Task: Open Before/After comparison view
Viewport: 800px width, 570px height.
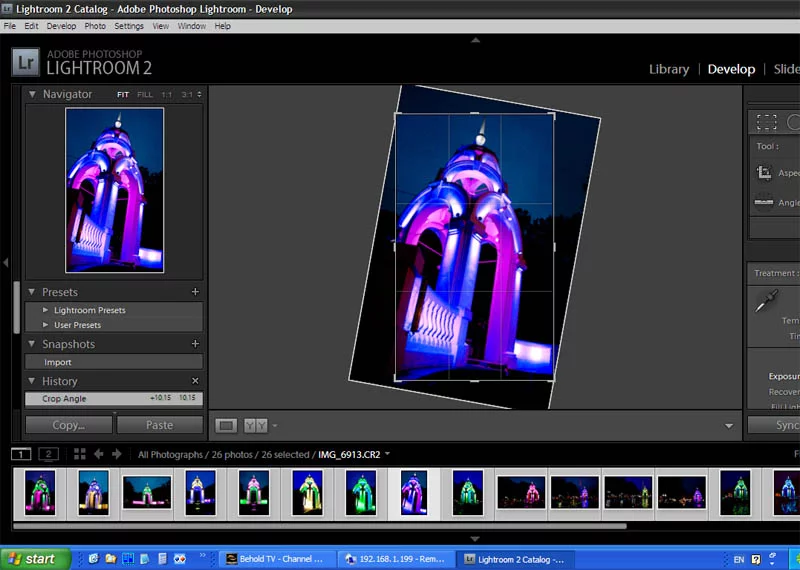Action: pos(255,425)
